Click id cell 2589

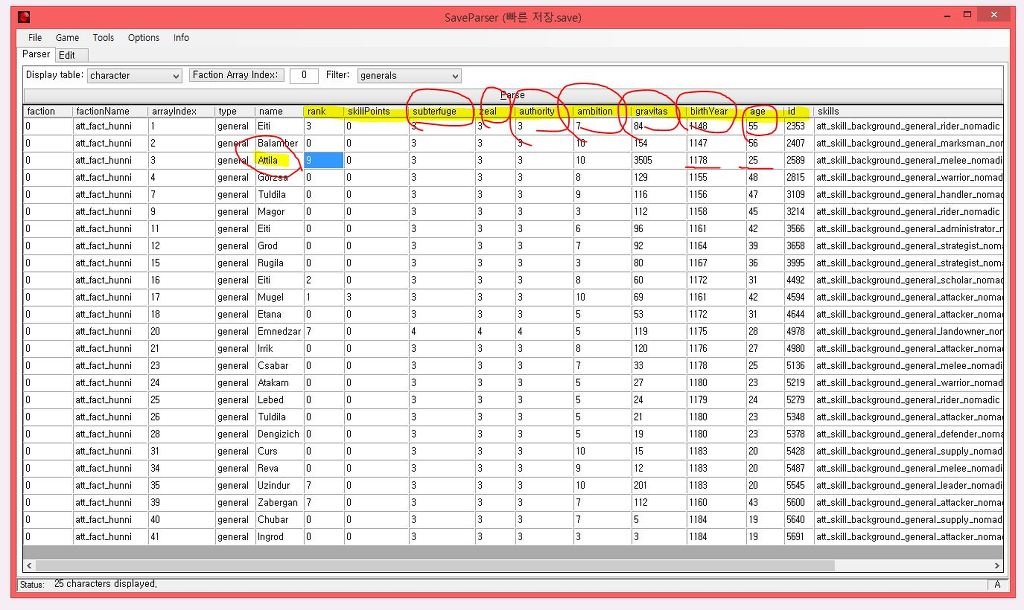pos(798,160)
